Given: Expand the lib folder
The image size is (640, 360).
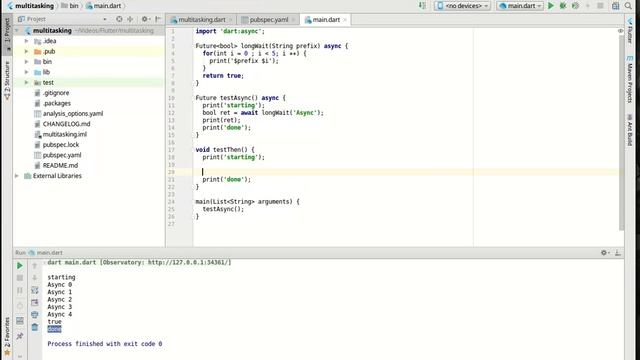Looking at the screenshot, I should tap(27, 72).
